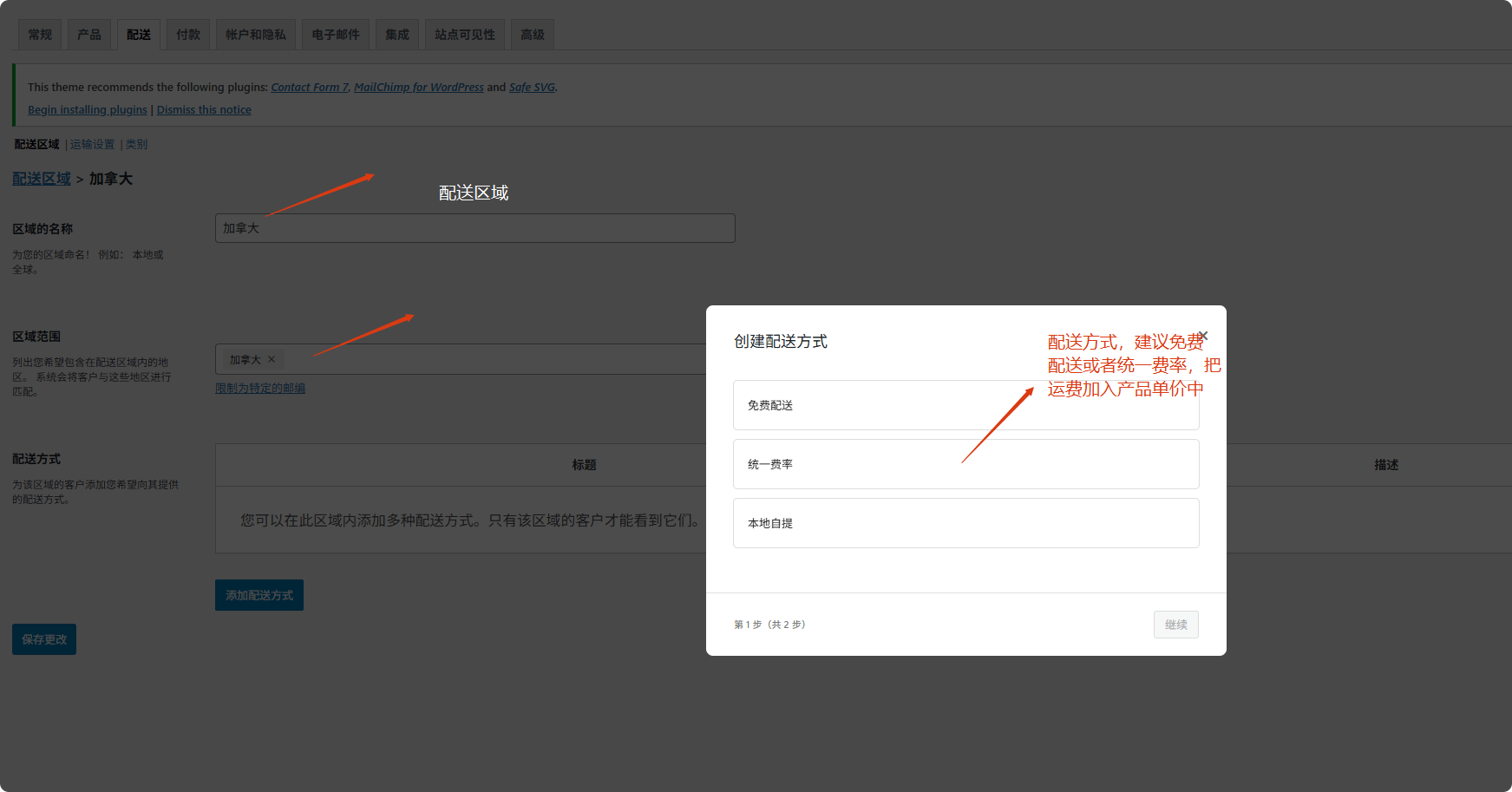Open the 帐户和隐私 tab
Viewport: 1512px width, 792px height.
click(256, 35)
